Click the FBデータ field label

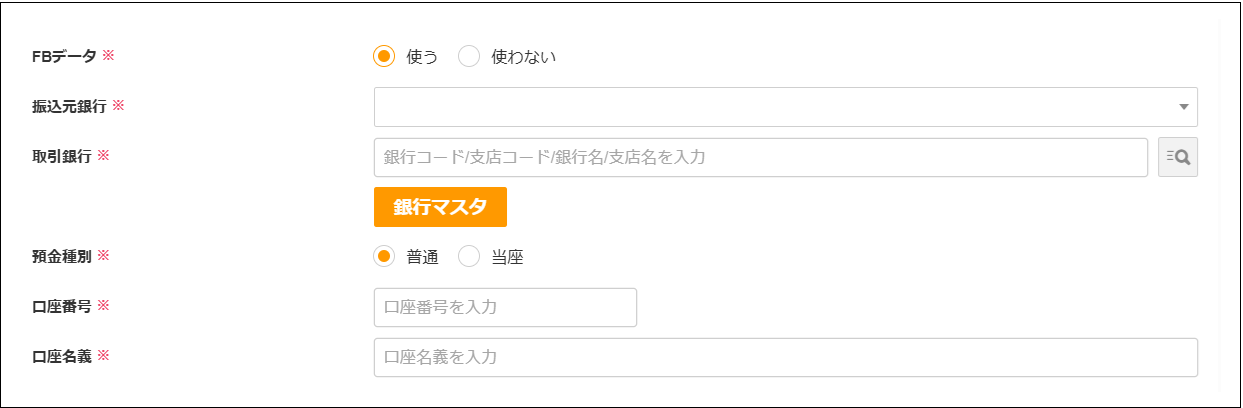pyautogui.click(x=64, y=57)
